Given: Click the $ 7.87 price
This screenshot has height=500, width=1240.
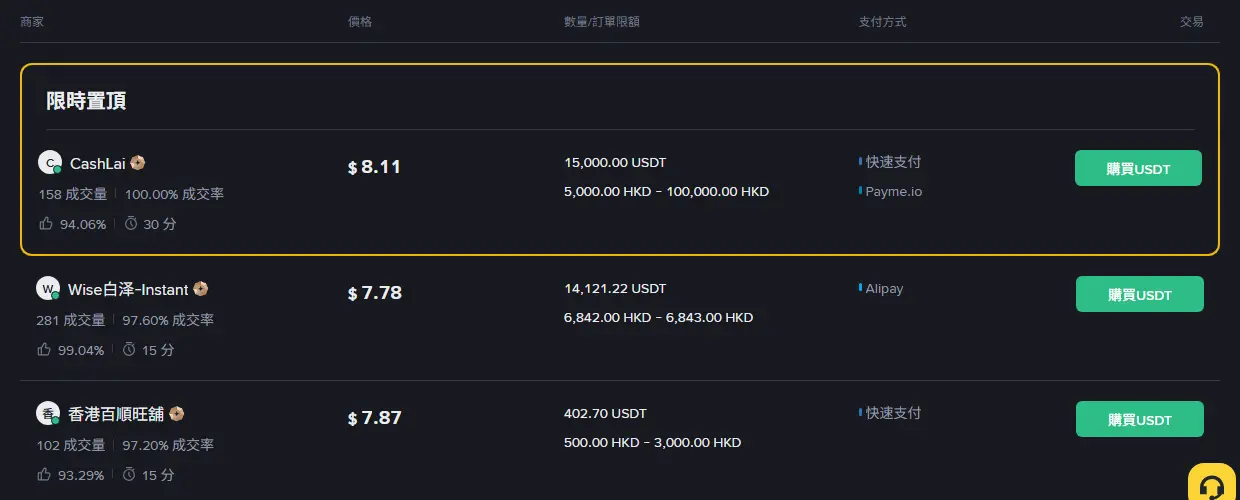Looking at the screenshot, I should point(375,418).
